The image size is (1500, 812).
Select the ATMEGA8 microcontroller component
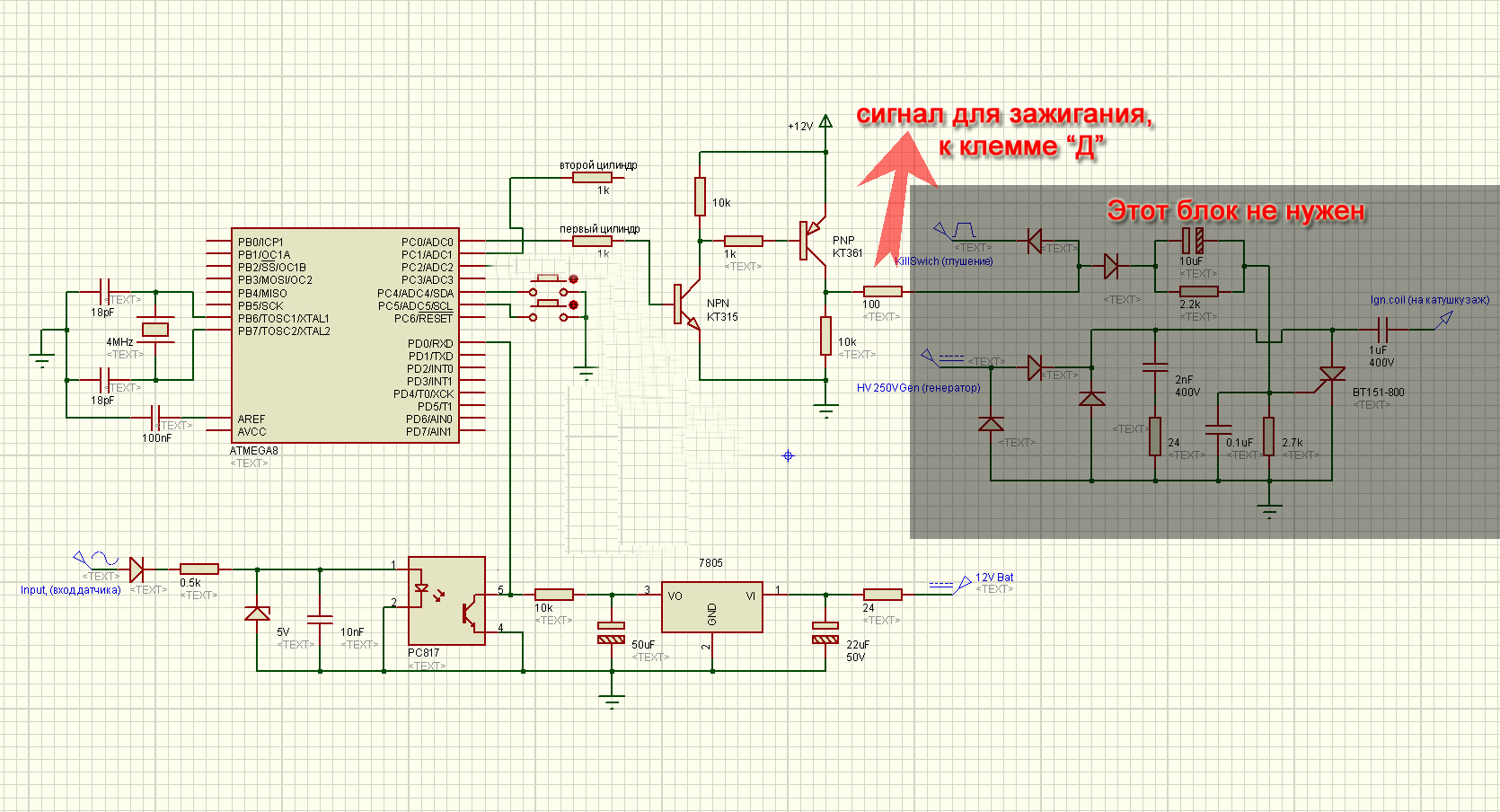tap(345, 335)
